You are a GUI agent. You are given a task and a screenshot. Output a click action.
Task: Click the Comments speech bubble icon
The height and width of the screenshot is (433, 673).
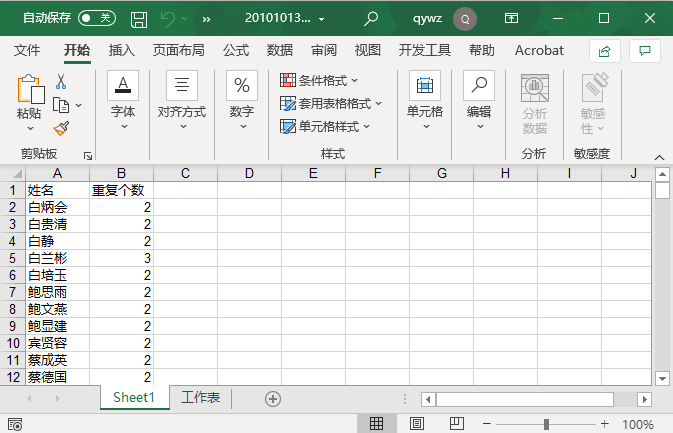(x=645, y=51)
